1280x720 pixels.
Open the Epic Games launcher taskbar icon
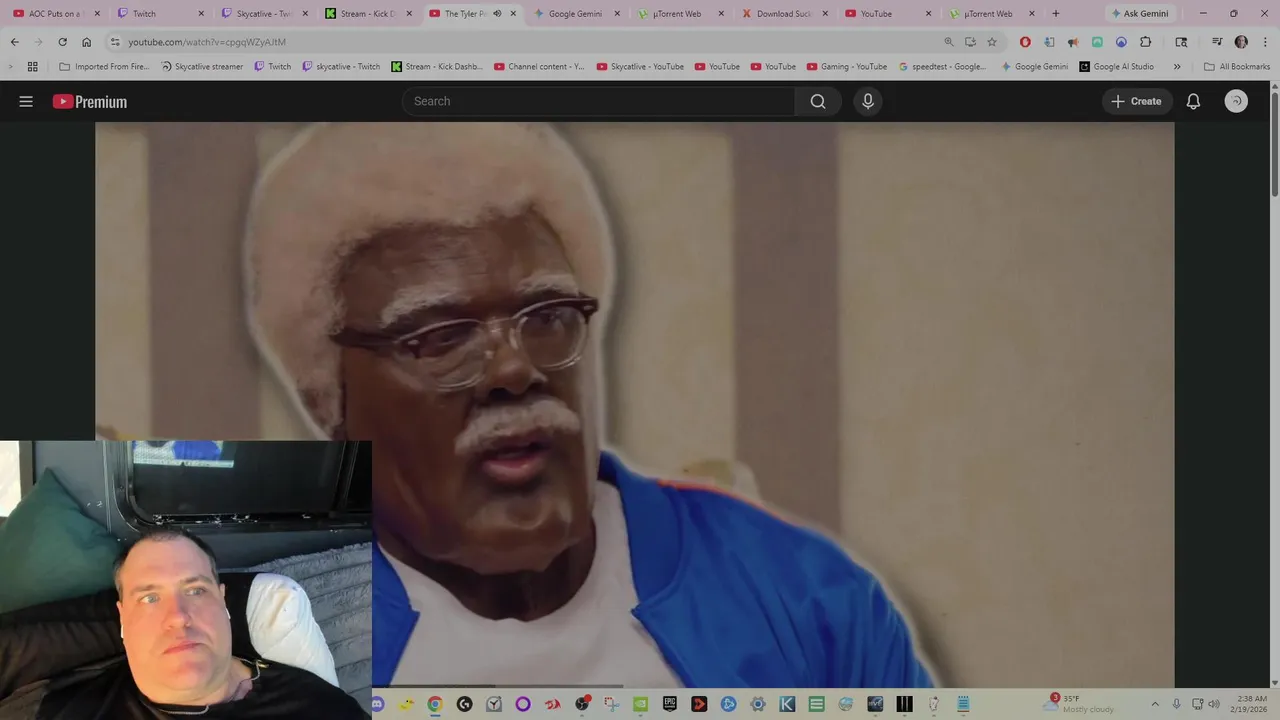pos(670,704)
